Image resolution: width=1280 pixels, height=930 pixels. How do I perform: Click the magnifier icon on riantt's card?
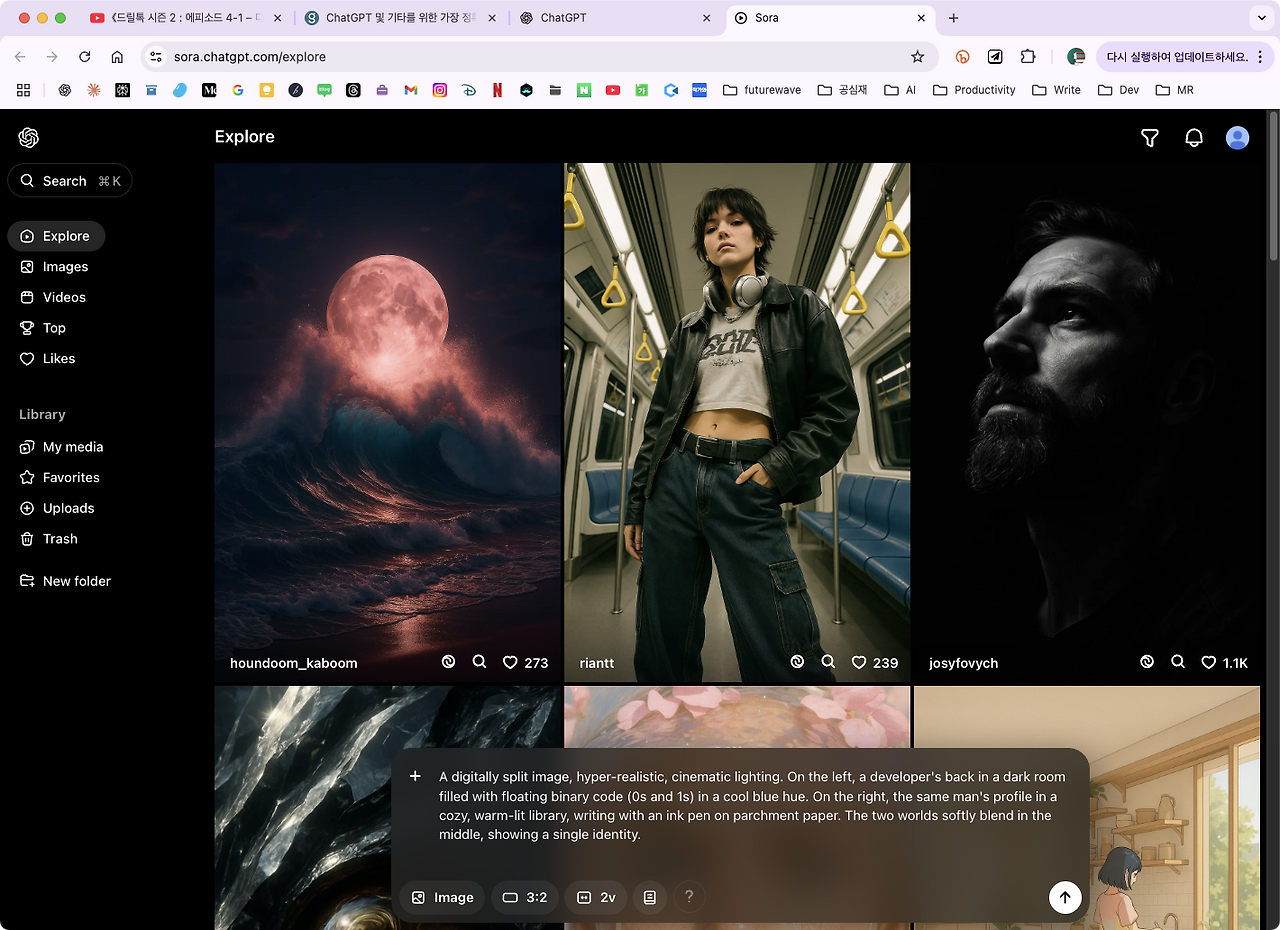[x=828, y=662]
